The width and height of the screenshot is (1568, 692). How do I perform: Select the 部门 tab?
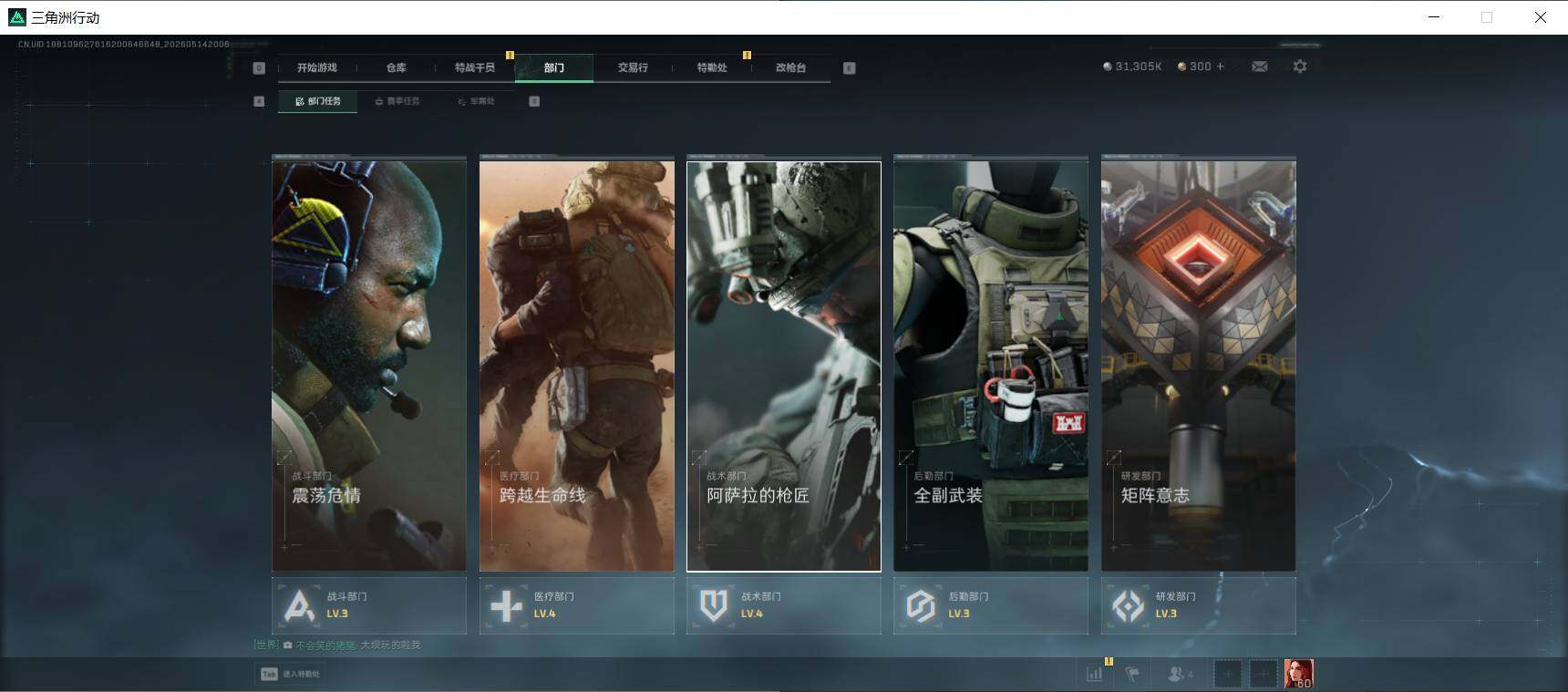(x=554, y=67)
